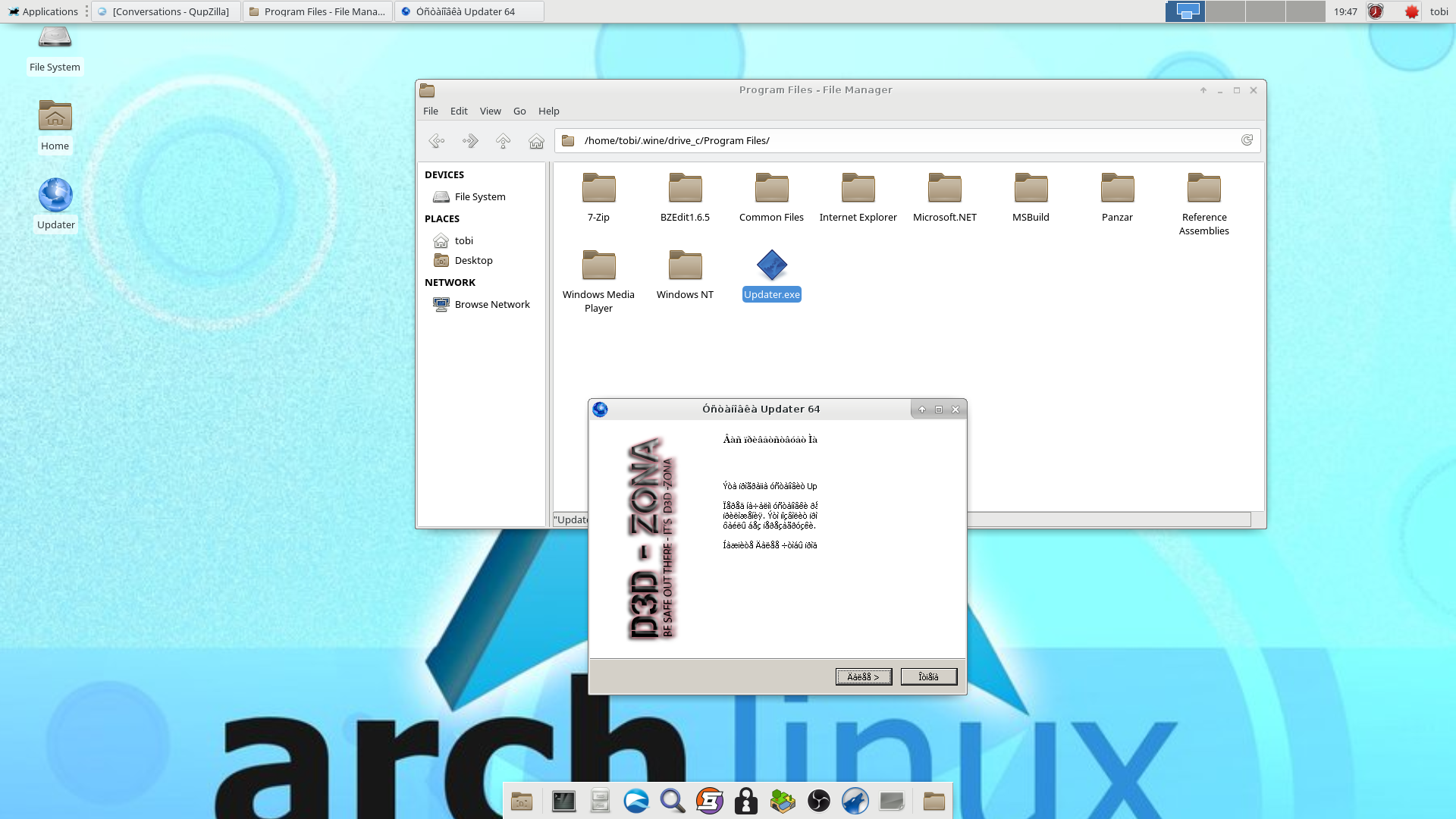Viewport: 1456px width, 819px height.
Task: Open the file cabinet dock icon
Action: click(600, 801)
